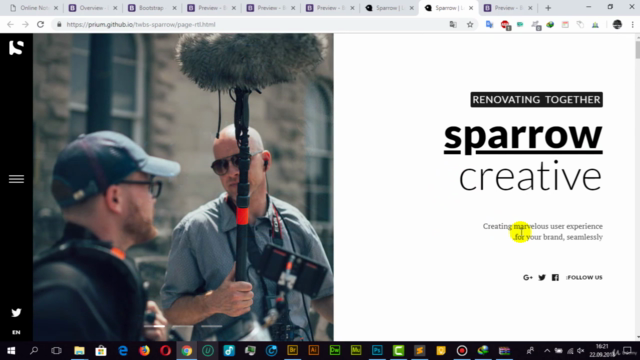
Task: Launch Opera from the taskbar
Action: tap(165, 351)
